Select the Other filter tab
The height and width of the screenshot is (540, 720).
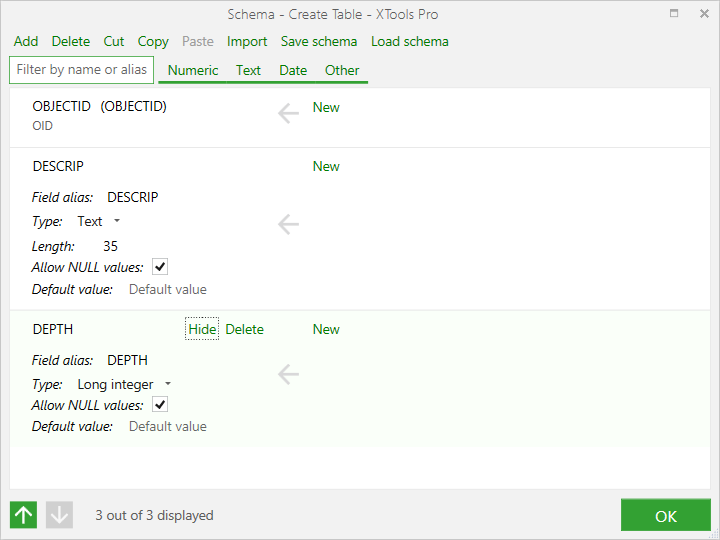click(342, 70)
